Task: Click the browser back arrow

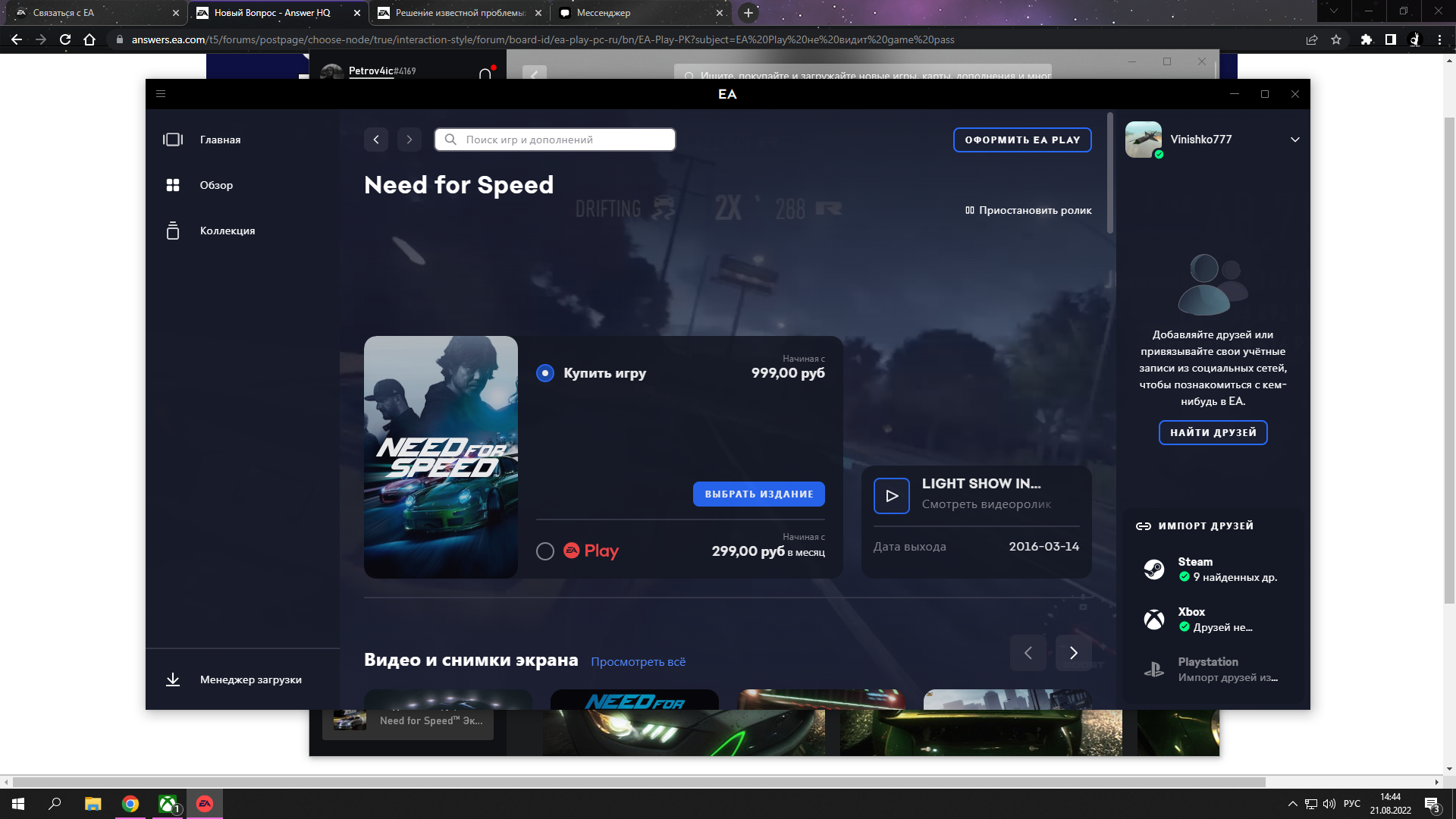Action: tap(17, 39)
